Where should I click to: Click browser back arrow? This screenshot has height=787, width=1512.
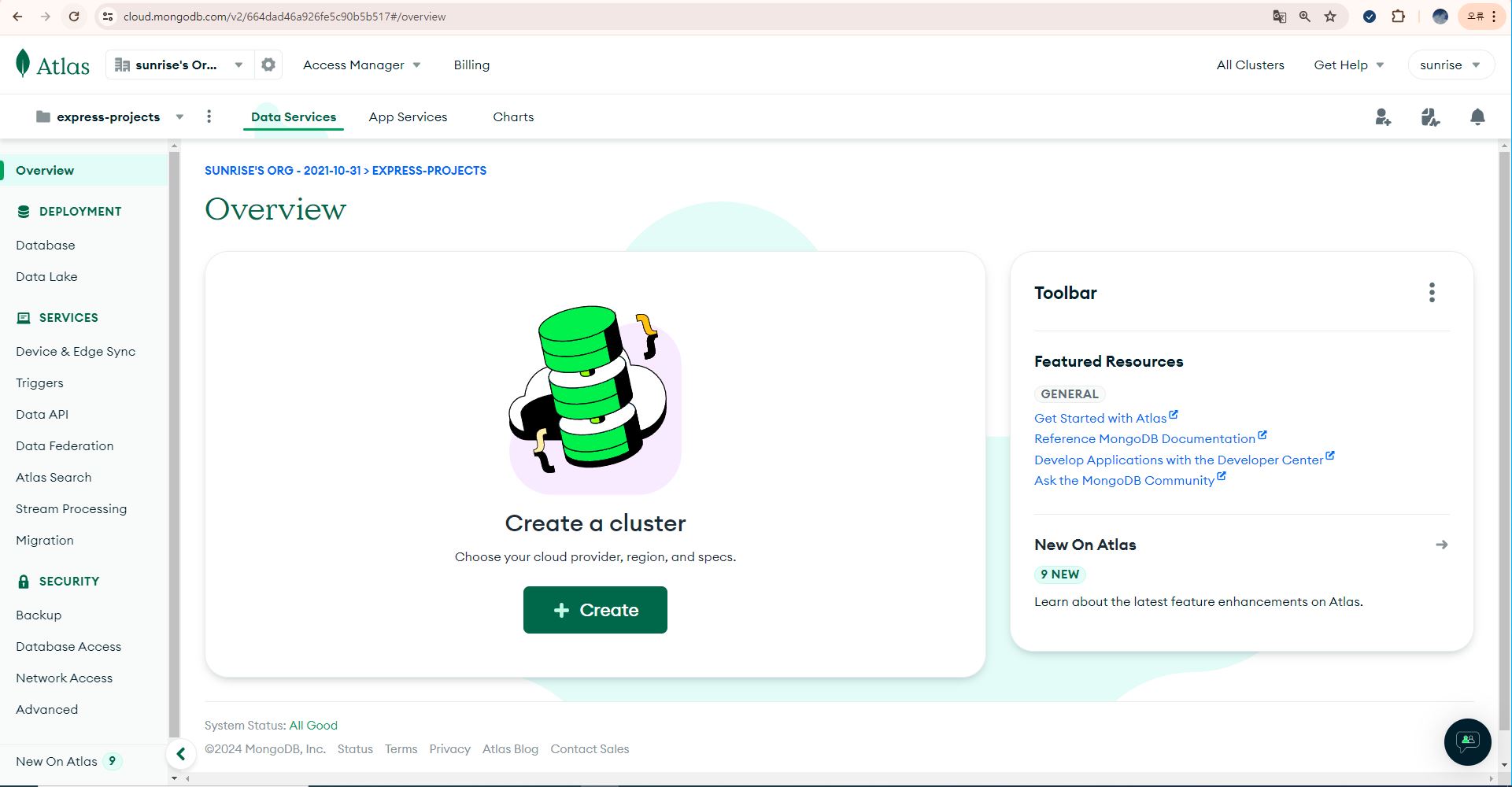[17, 16]
